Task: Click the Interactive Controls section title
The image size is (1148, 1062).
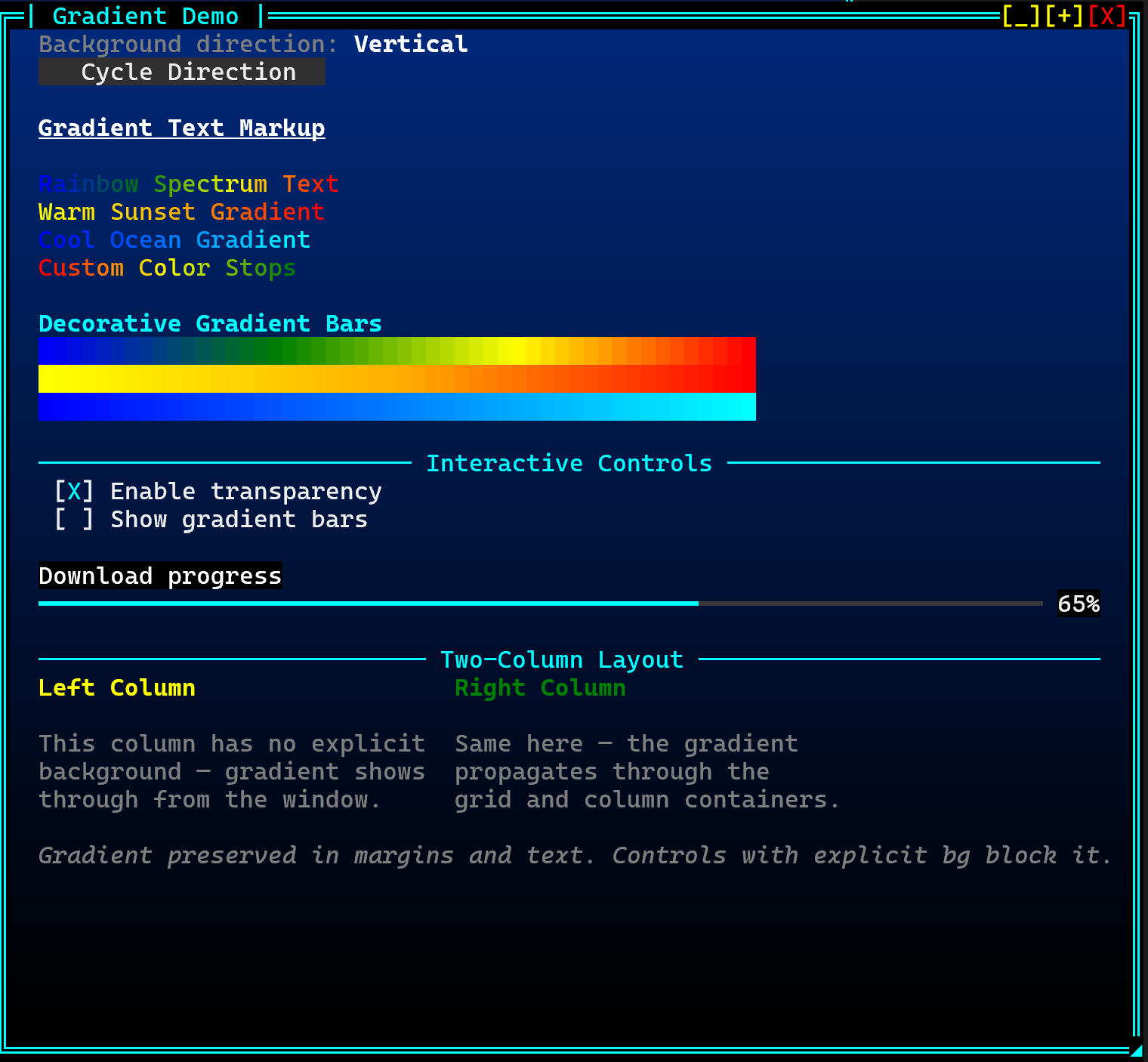Action: 569,463
